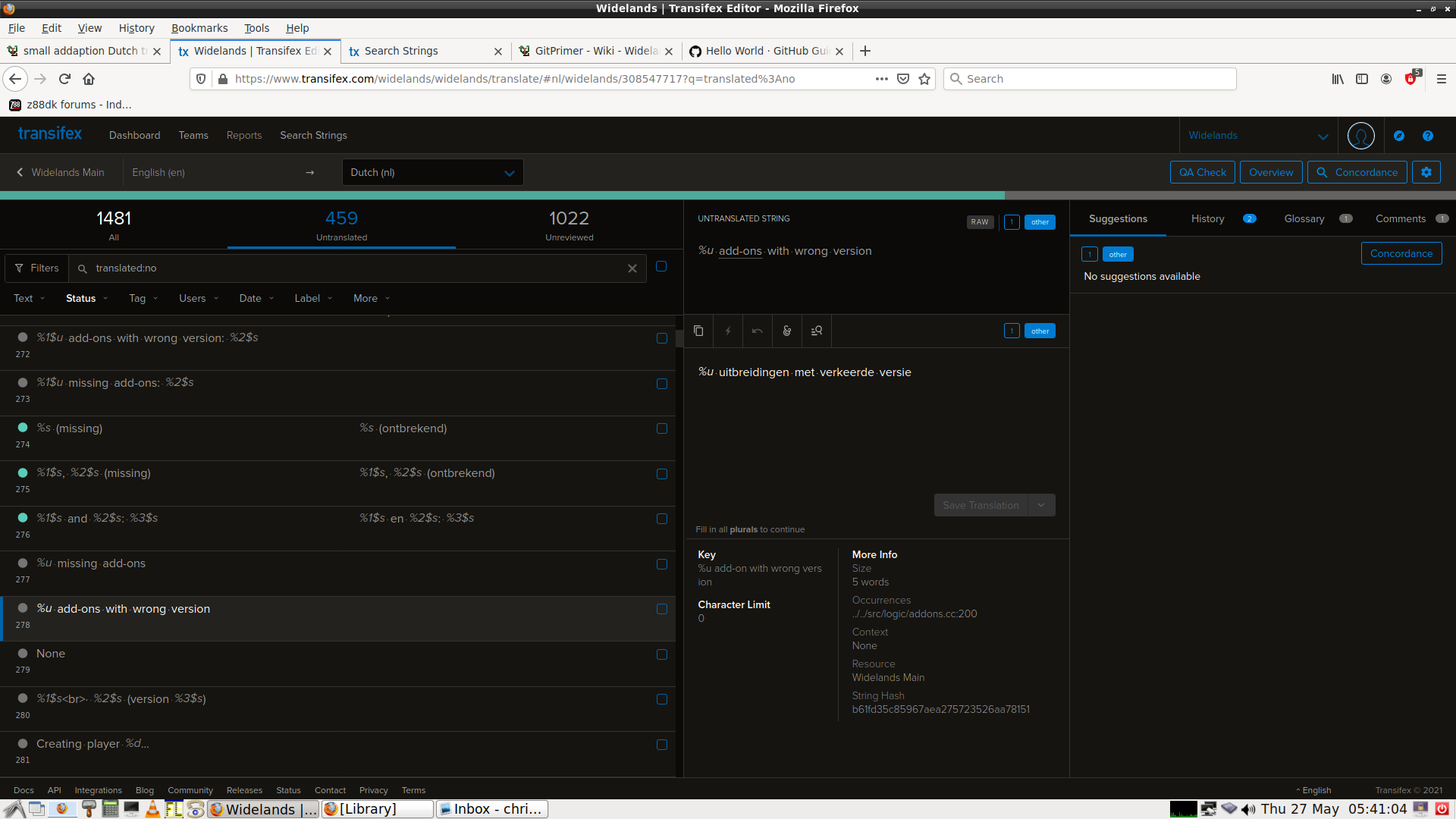Open the special characters ampersand tool

coord(787,331)
